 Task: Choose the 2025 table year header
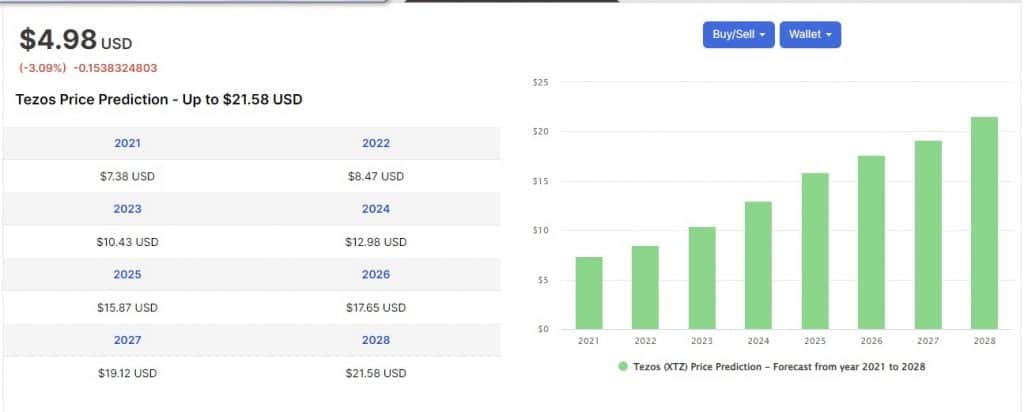[x=127, y=274]
